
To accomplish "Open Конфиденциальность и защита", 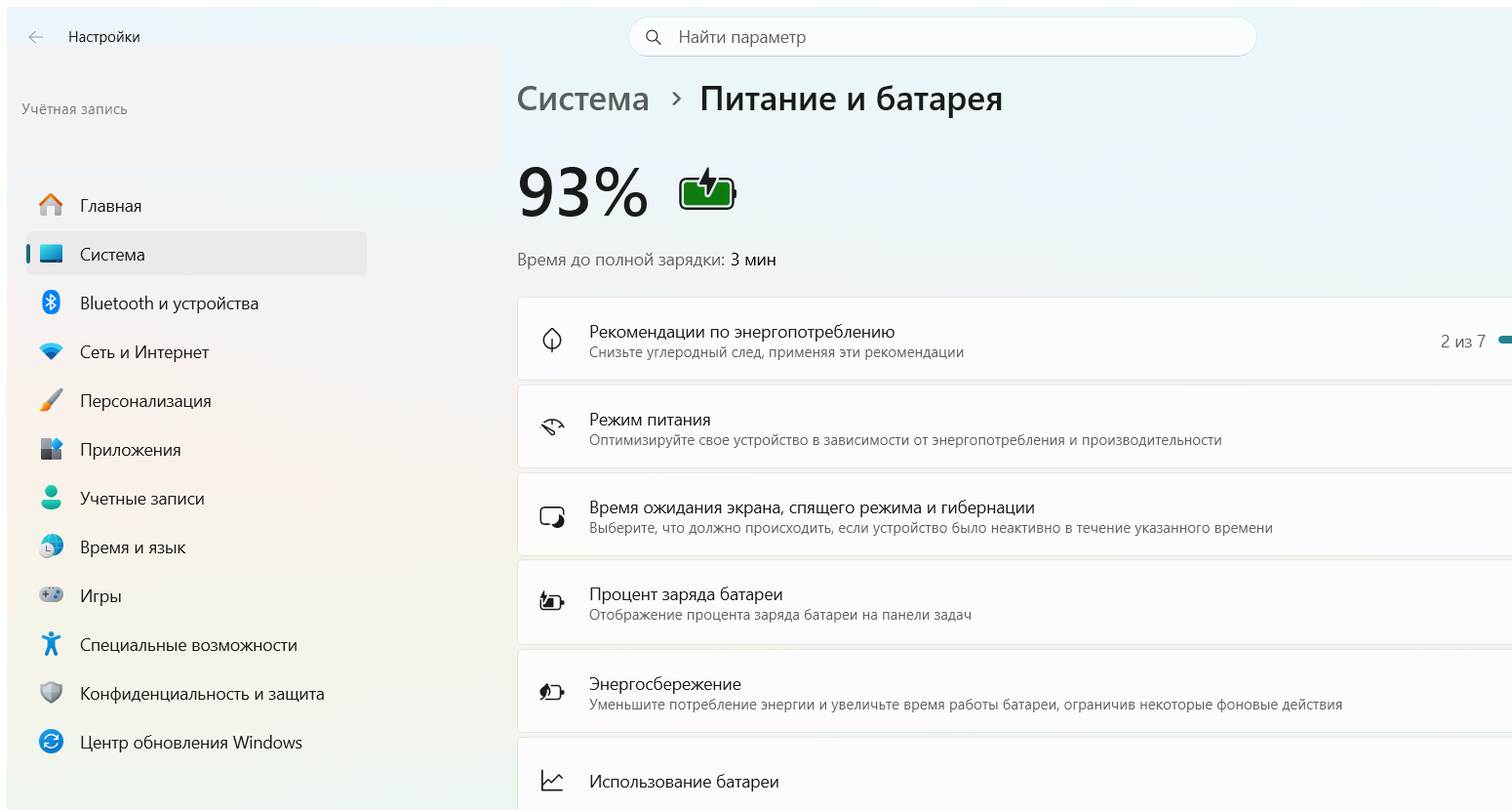I will pyautogui.click(x=196, y=693).
